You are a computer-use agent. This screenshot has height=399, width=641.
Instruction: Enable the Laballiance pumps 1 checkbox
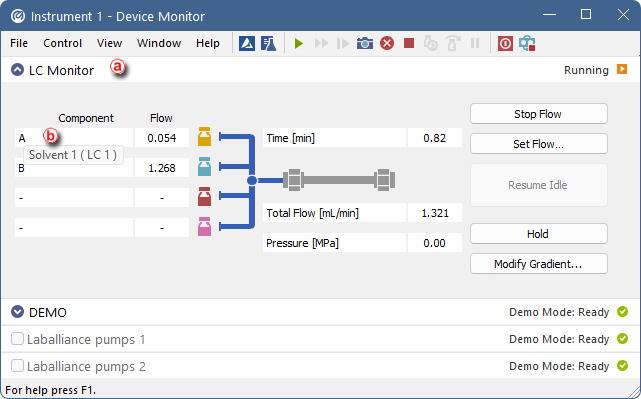tap(17, 339)
